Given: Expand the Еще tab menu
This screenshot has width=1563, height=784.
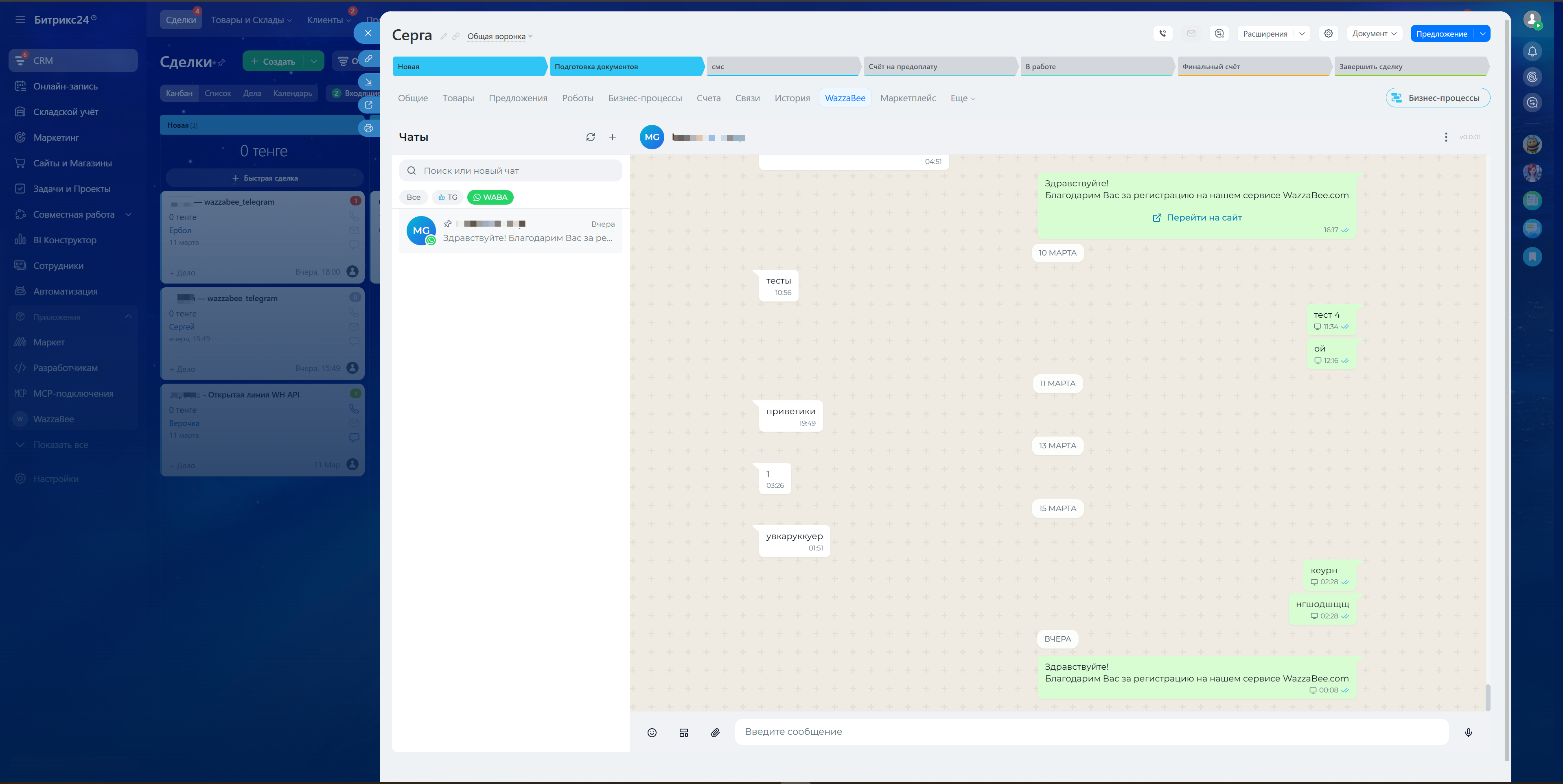Looking at the screenshot, I should [x=962, y=98].
